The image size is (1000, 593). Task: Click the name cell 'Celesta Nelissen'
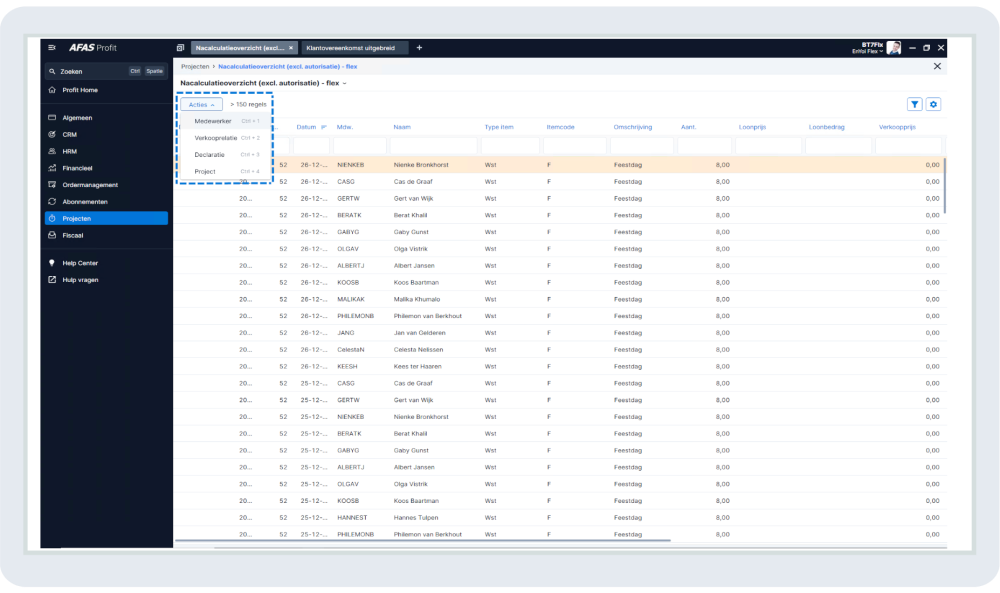point(418,350)
